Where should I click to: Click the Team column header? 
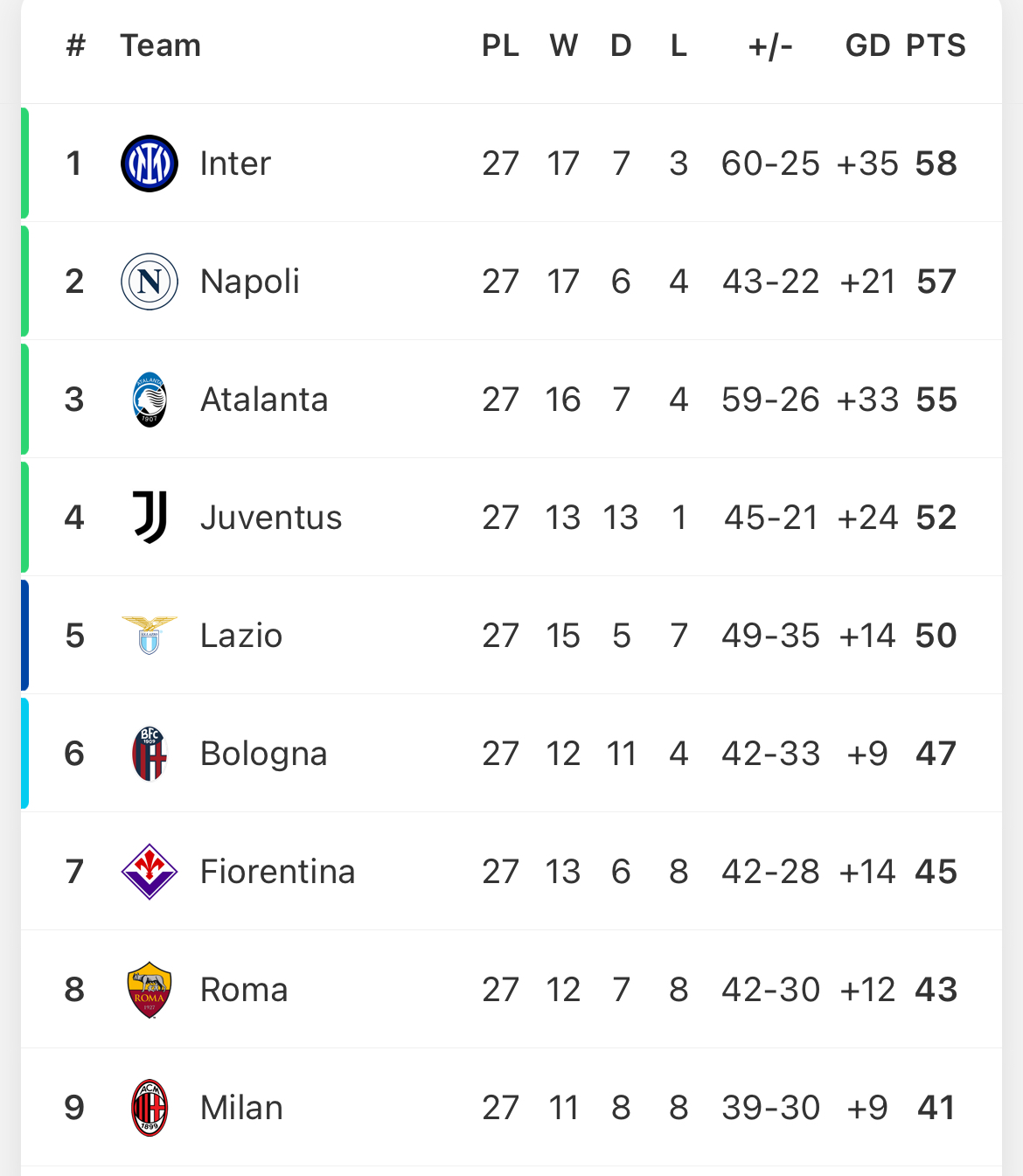[161, 45]
